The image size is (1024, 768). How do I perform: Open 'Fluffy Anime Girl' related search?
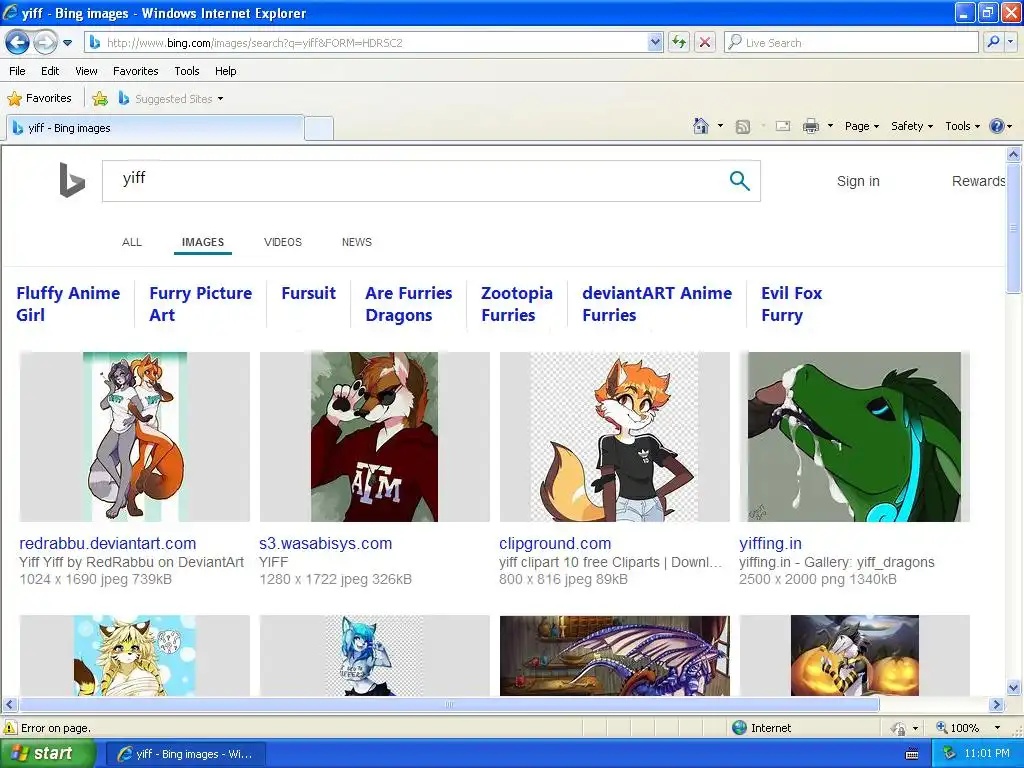(68, 304)
